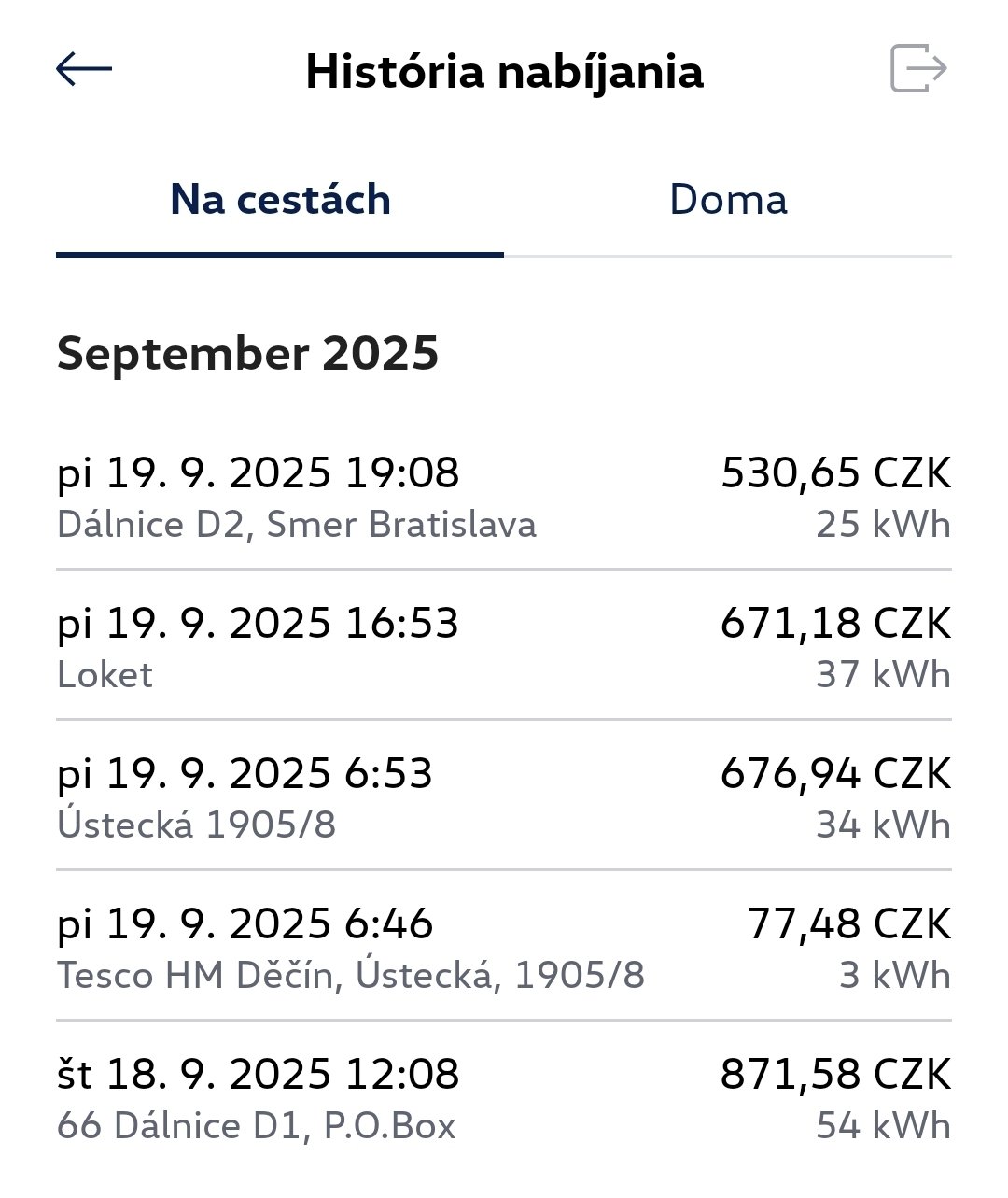
Task: Tap the 676,94 CZK amount
Action: [x=835, y=774]
